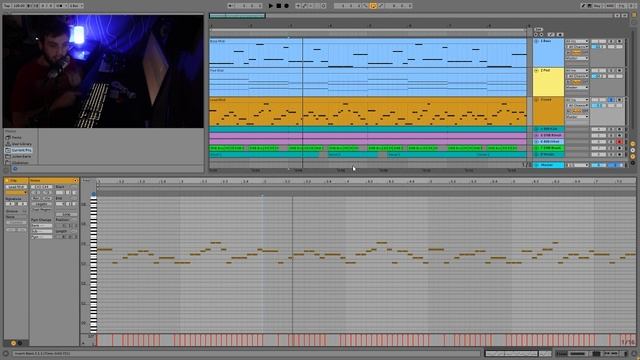Click the first green audio clip on track 7
Viewport: 640px width, 360px height.
click(227, 148)
